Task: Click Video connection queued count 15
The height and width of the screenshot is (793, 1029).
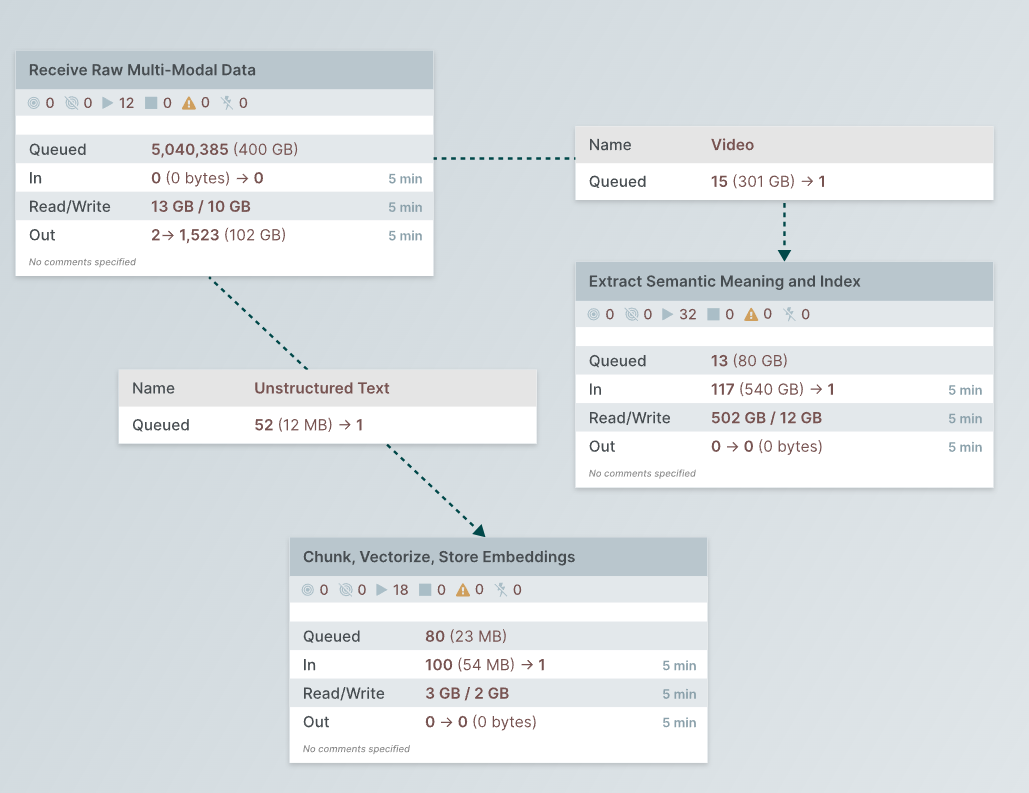Action: 719,182
